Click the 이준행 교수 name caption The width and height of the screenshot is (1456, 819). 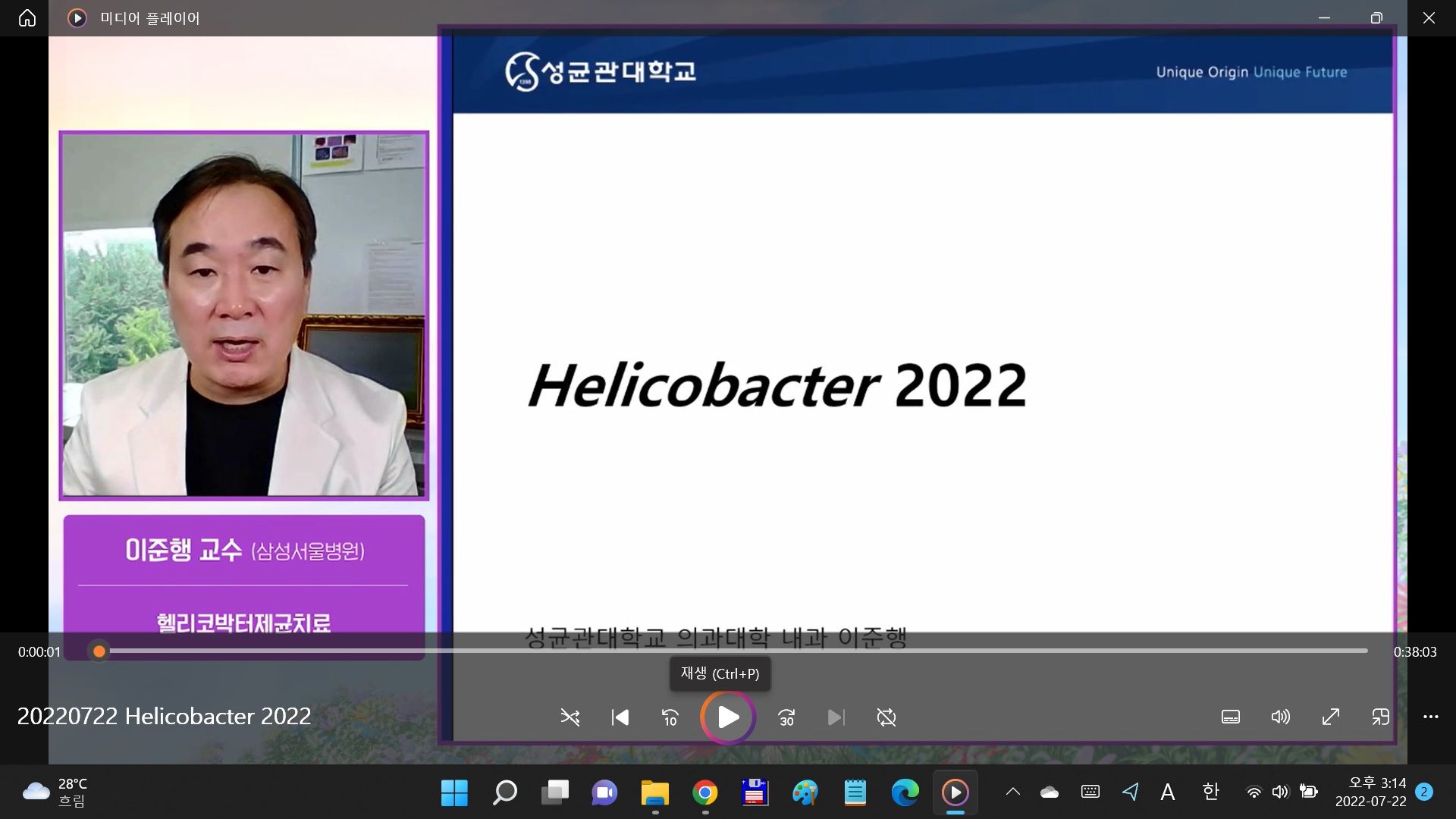245,550
